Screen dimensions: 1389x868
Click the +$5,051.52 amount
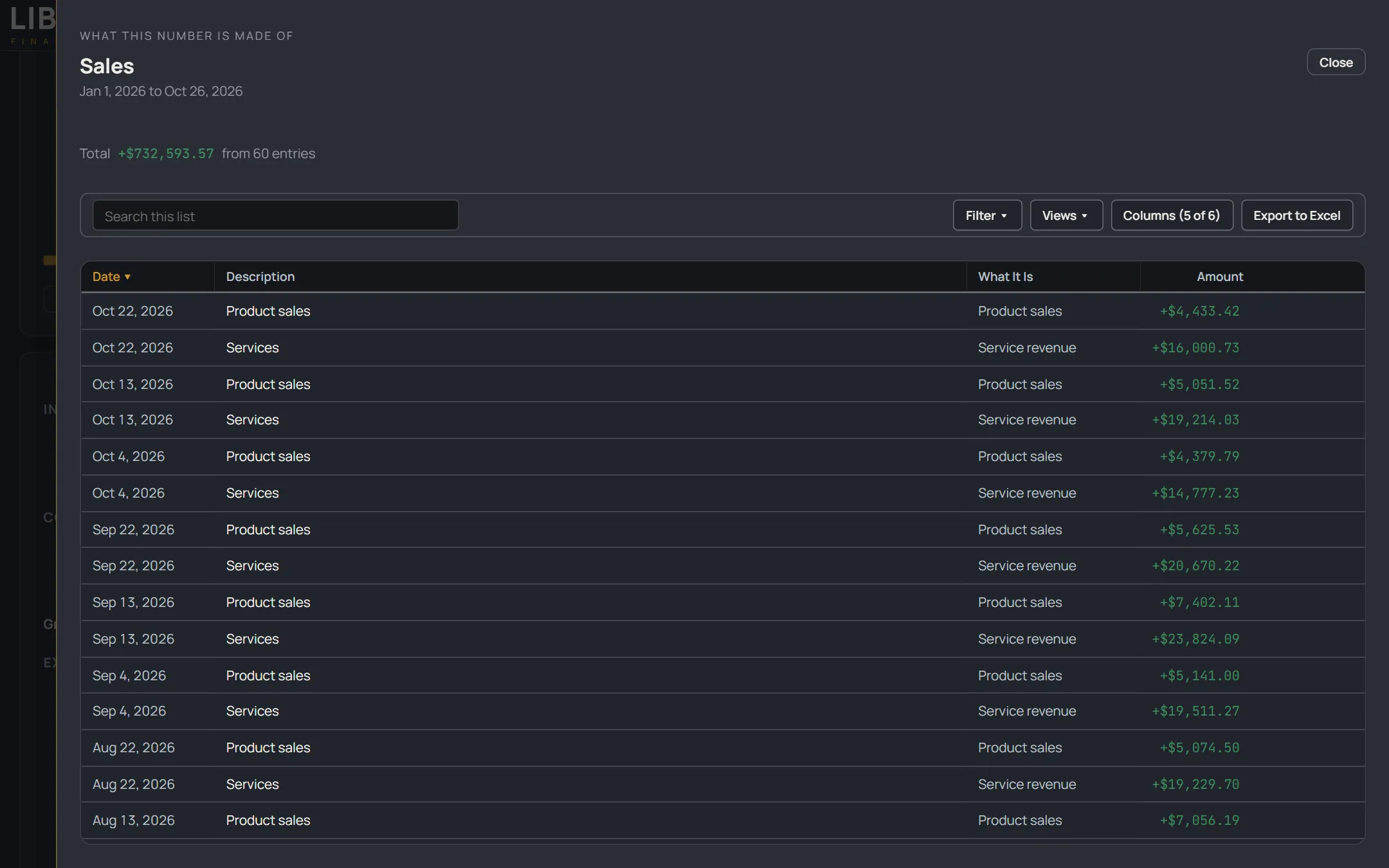point(1199,384)
